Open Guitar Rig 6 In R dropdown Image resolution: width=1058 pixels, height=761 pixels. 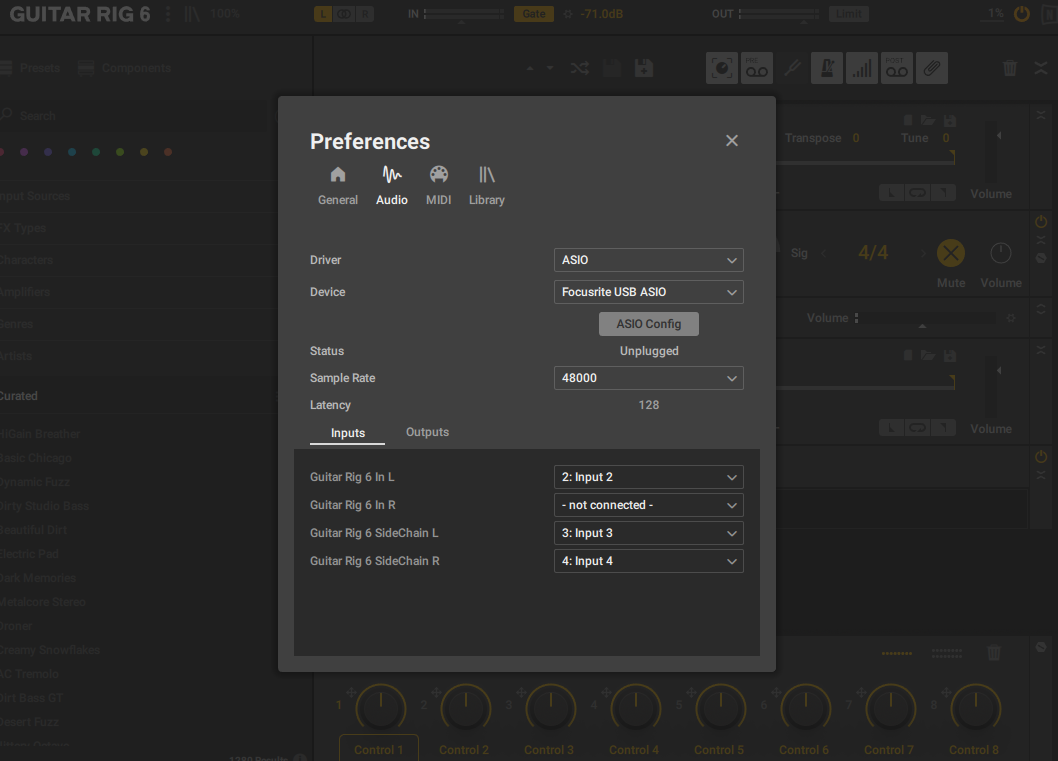coord(648,505)
